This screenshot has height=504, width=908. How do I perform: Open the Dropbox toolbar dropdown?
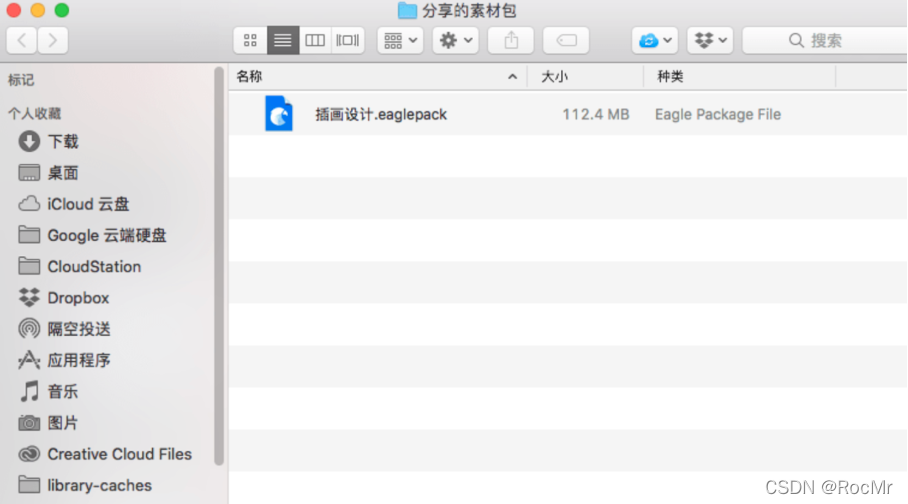[710, 41]
